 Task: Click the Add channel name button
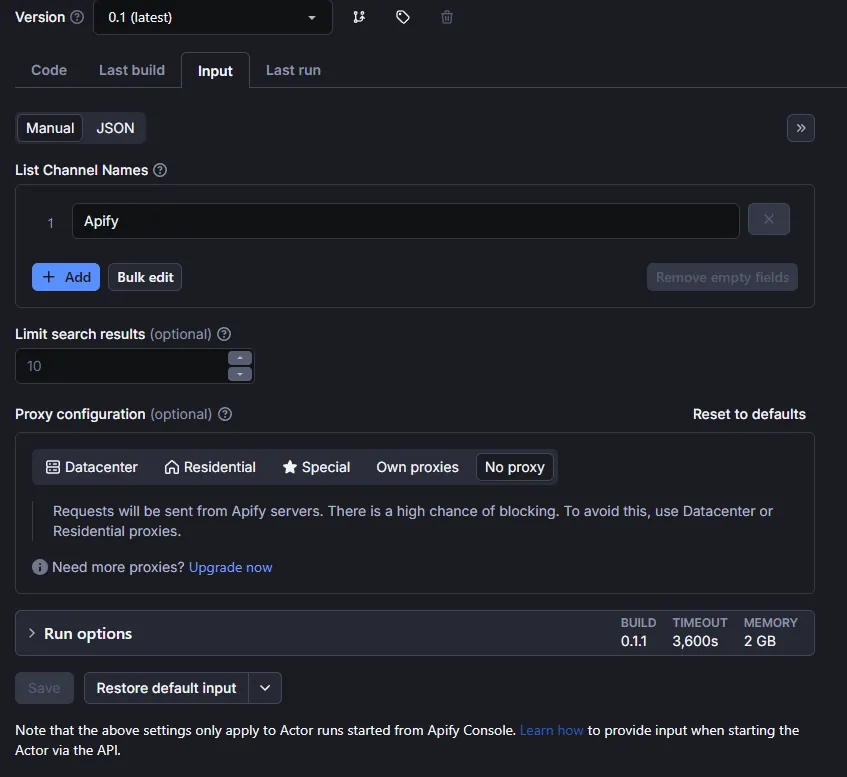click(x=66, y=277)
